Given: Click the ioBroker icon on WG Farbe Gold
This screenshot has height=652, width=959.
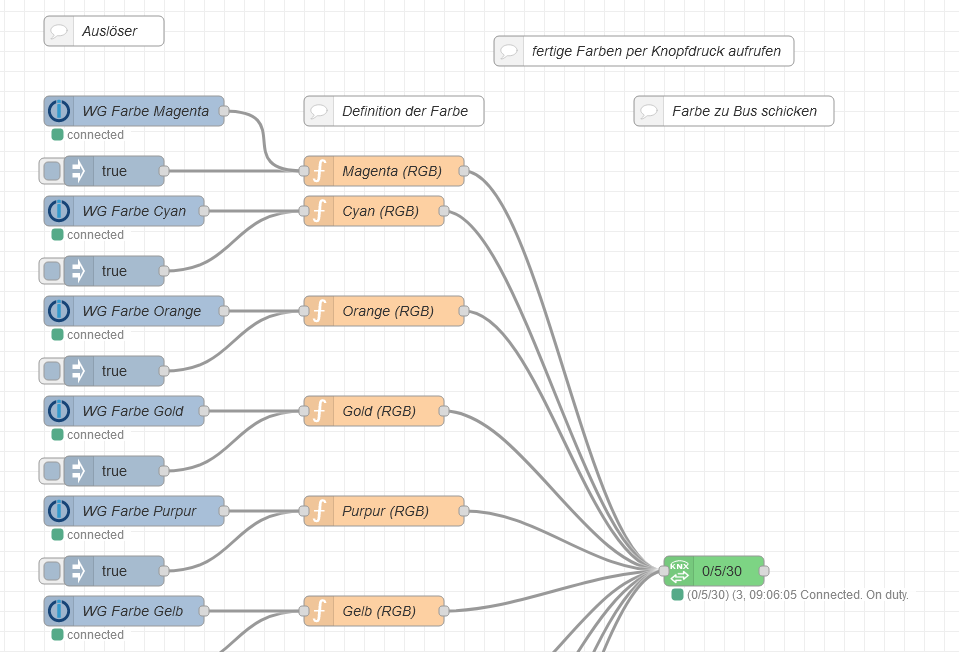Looking at the screenshot, I should pos(59,411).
